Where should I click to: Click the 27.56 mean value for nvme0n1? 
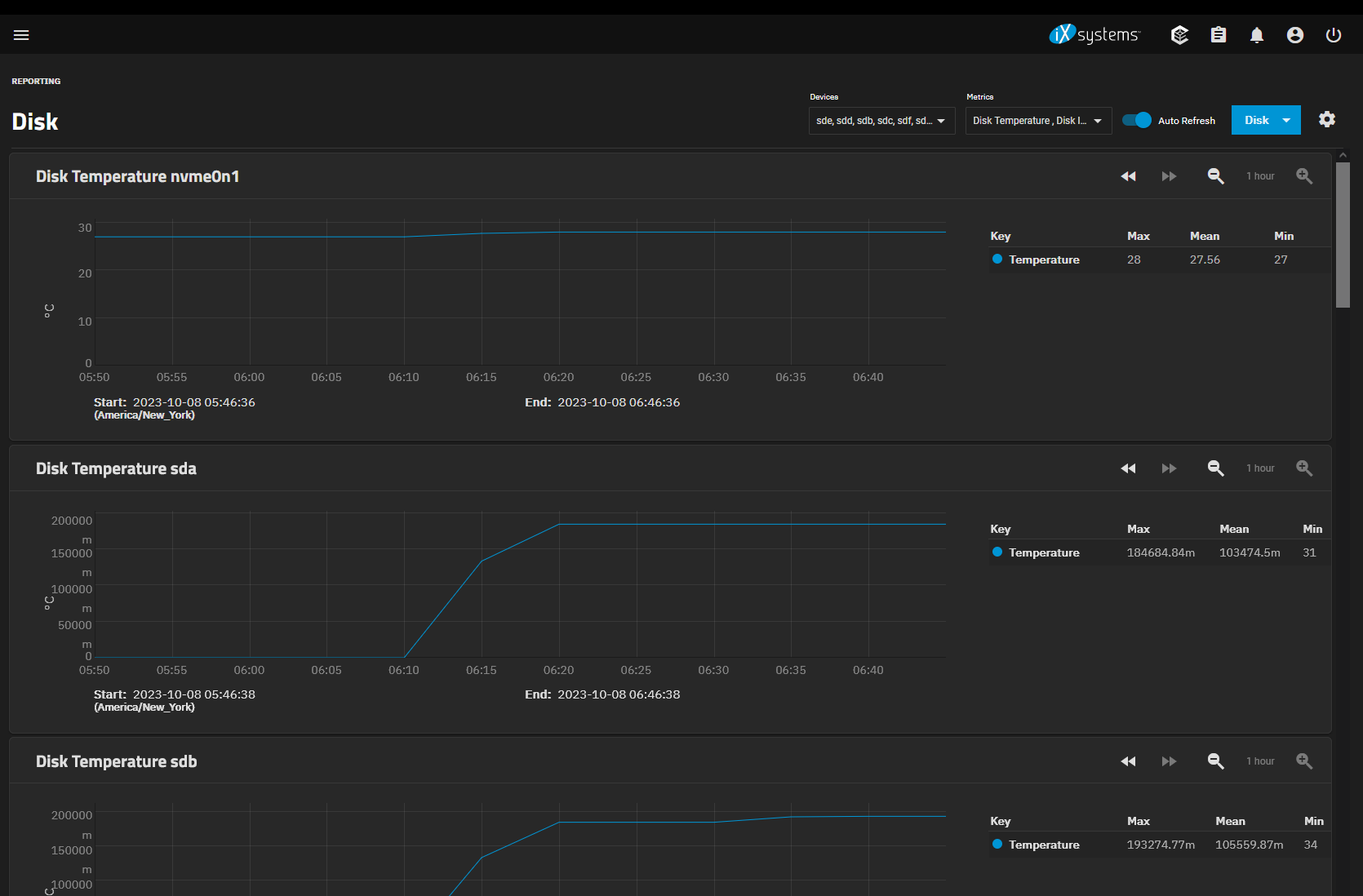1205,259
